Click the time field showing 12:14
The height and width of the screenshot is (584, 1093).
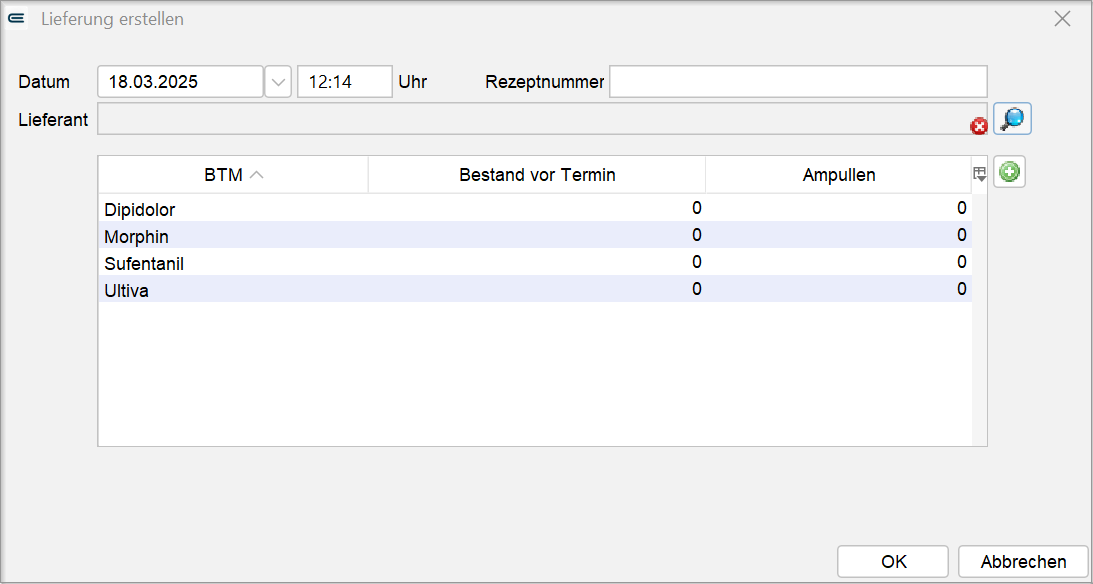click(345, 82)
